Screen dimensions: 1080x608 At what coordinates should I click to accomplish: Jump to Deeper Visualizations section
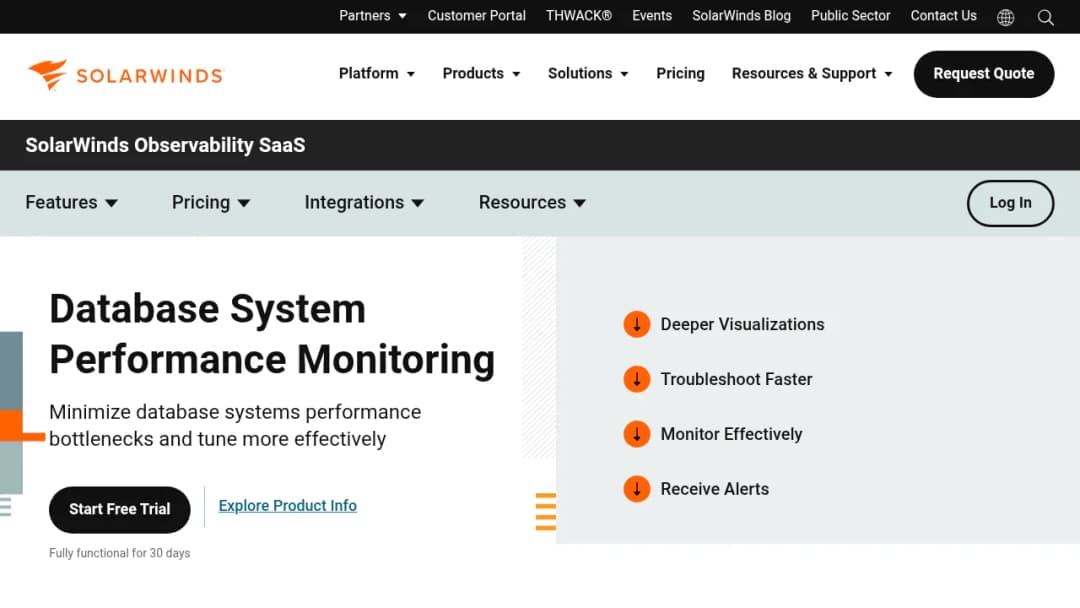(x=742, y=324)
